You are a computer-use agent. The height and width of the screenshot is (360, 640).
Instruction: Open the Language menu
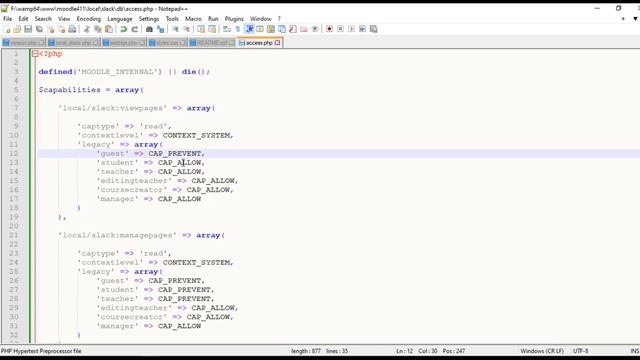pyautogui.click(x=120, y=19)
